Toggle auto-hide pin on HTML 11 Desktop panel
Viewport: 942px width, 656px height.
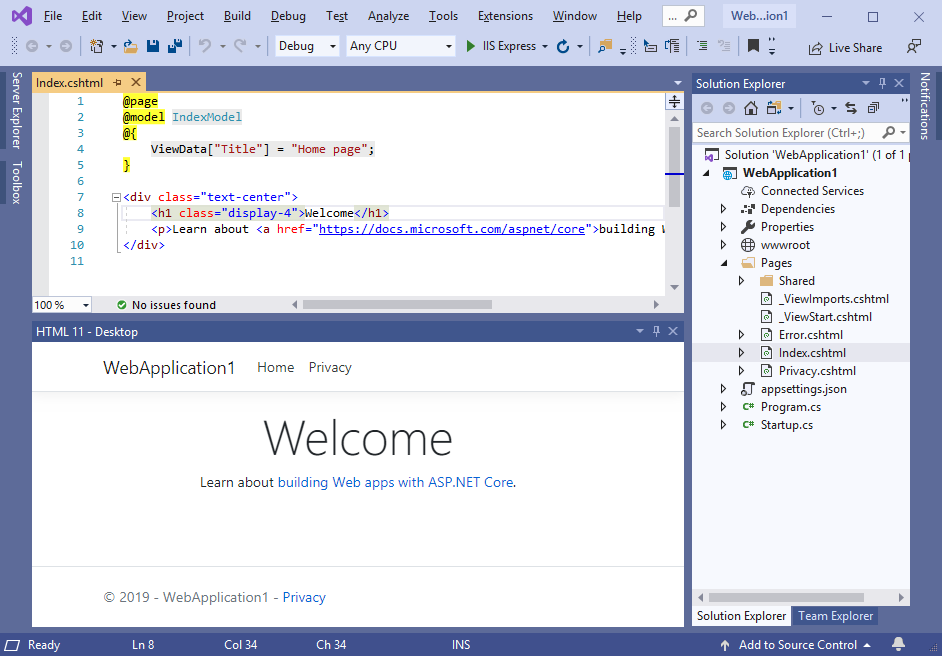coord(656,331)
